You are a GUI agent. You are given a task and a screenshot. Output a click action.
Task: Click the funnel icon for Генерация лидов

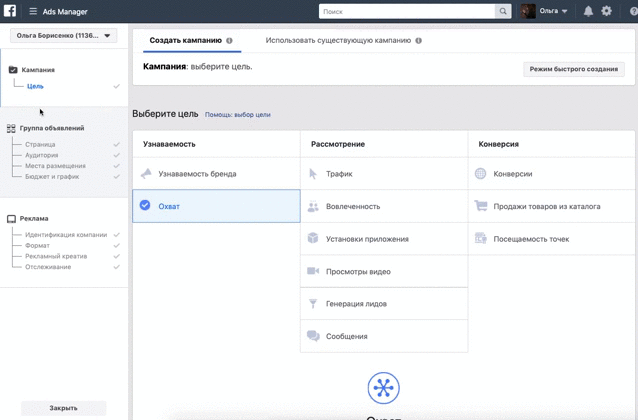click(x=313, y=304)
